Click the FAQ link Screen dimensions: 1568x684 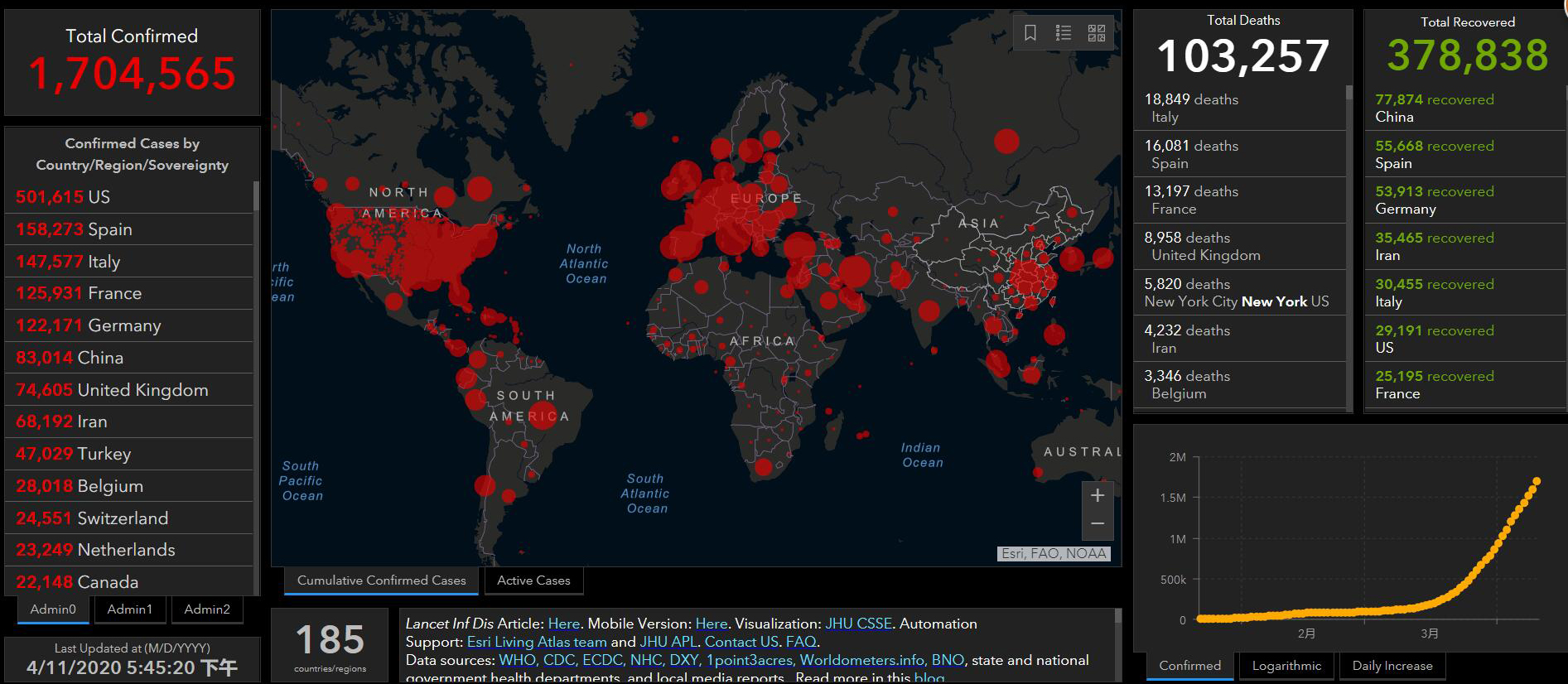[x=800, y=642]
